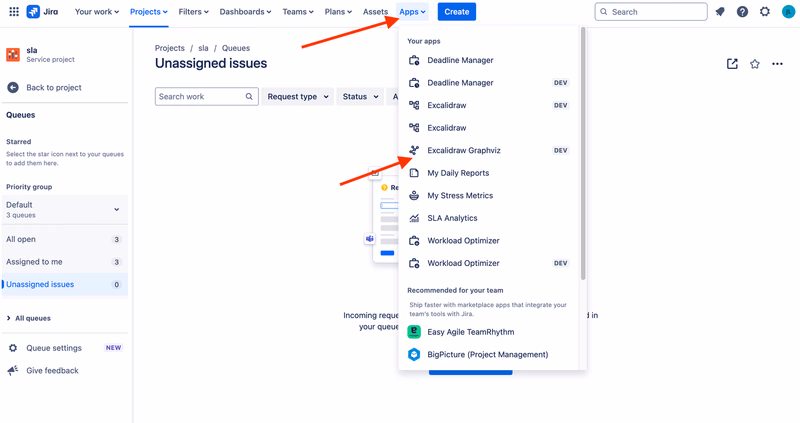Open the Status filter dropdown
The image size is (800, 423).
pos(360,96)
